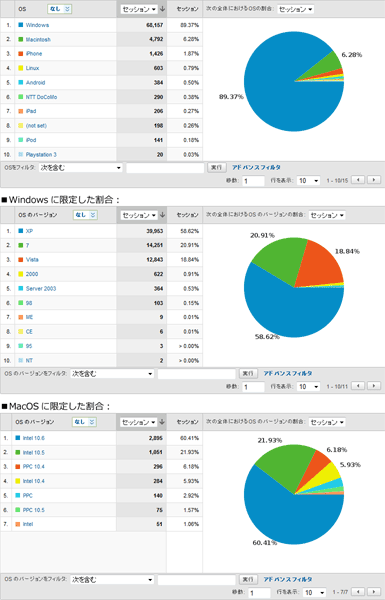Go to next page in MacOS version table

374,592
